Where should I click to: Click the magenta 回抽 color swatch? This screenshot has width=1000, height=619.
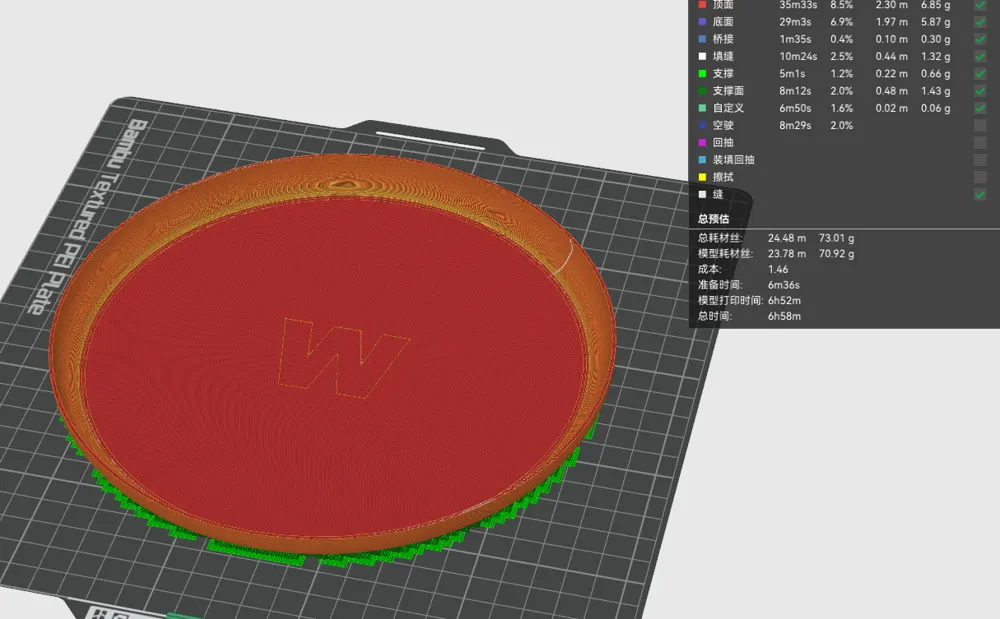(702, 142)
